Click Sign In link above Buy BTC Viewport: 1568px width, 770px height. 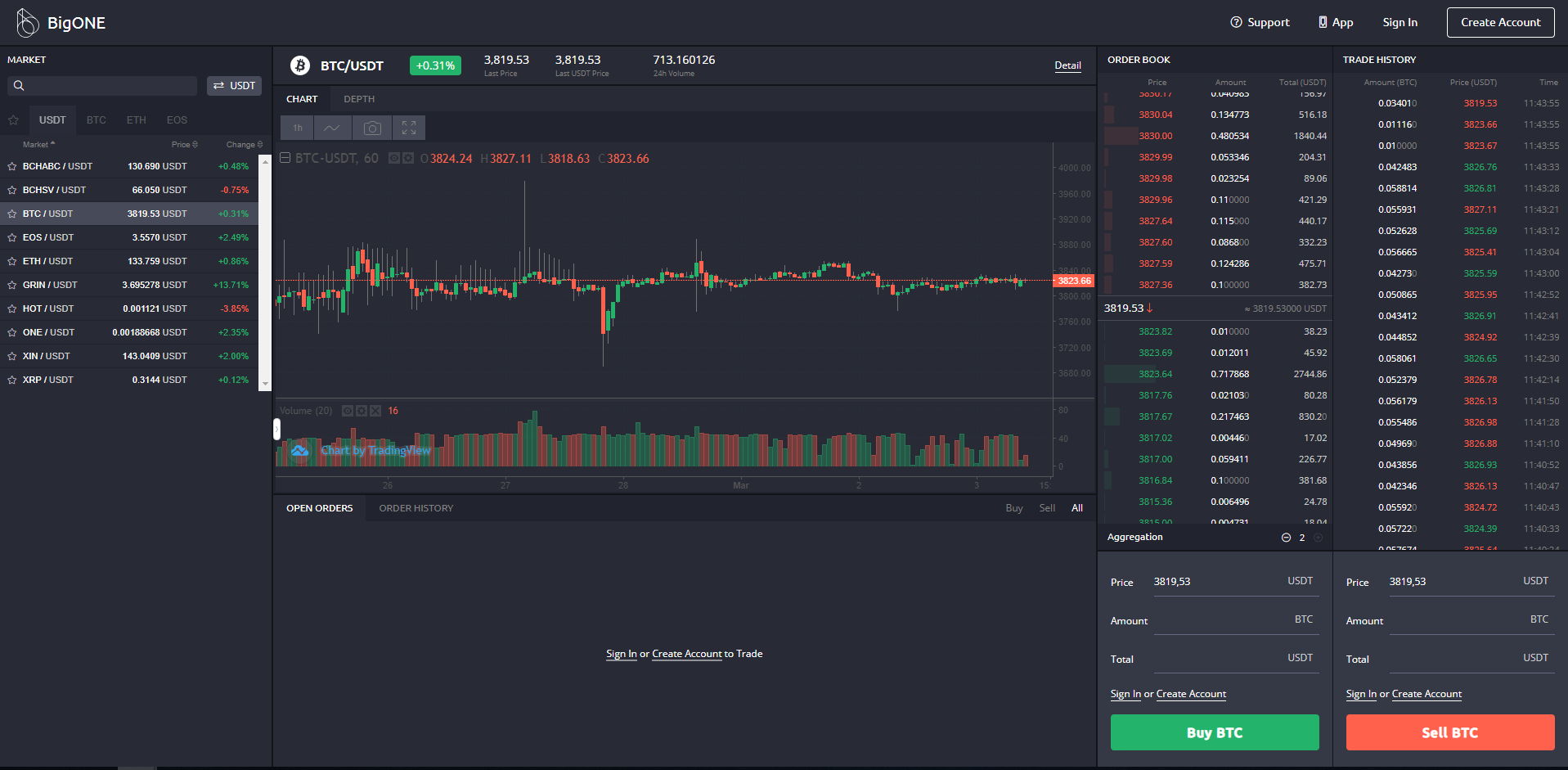point(1125,694)
